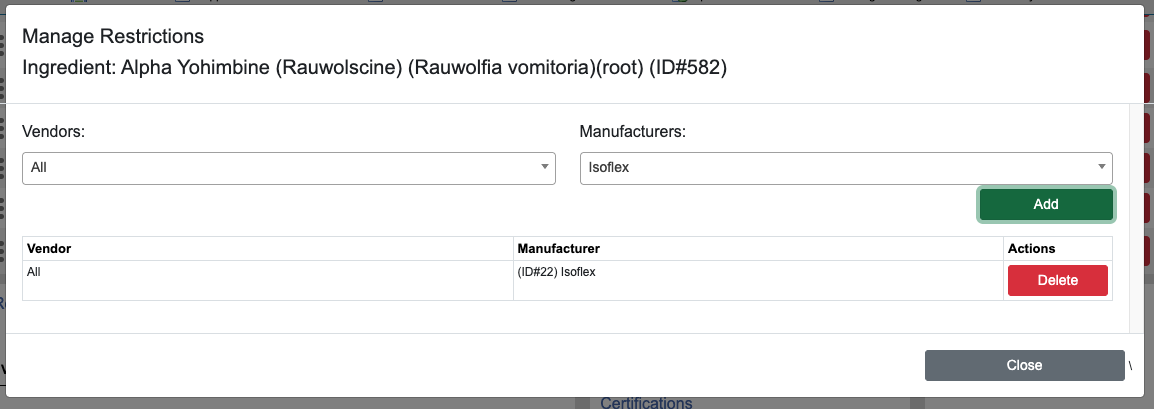This screenshot has width=1154, height=409.
Task: Click the Vendor column header
Action: click(49, 248)
